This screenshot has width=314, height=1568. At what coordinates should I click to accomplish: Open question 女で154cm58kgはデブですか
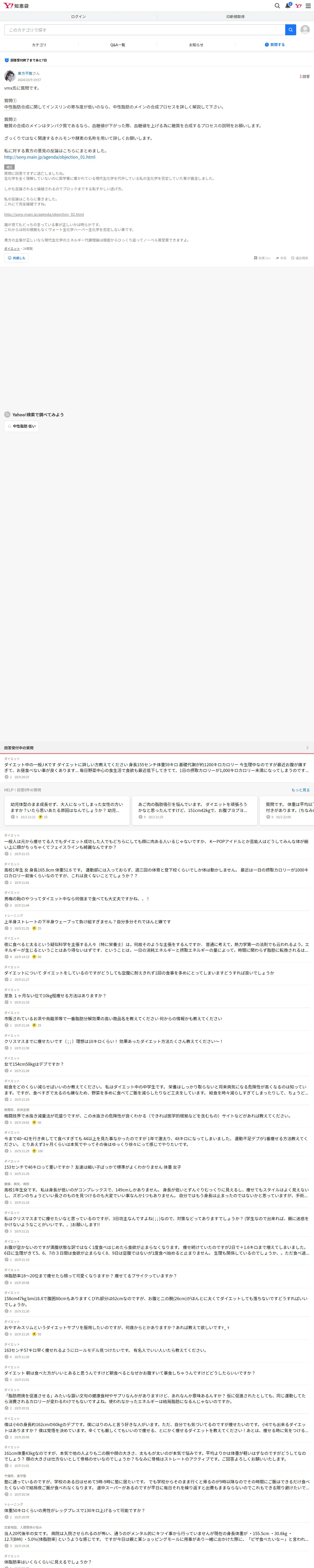tap(34, 1064)
